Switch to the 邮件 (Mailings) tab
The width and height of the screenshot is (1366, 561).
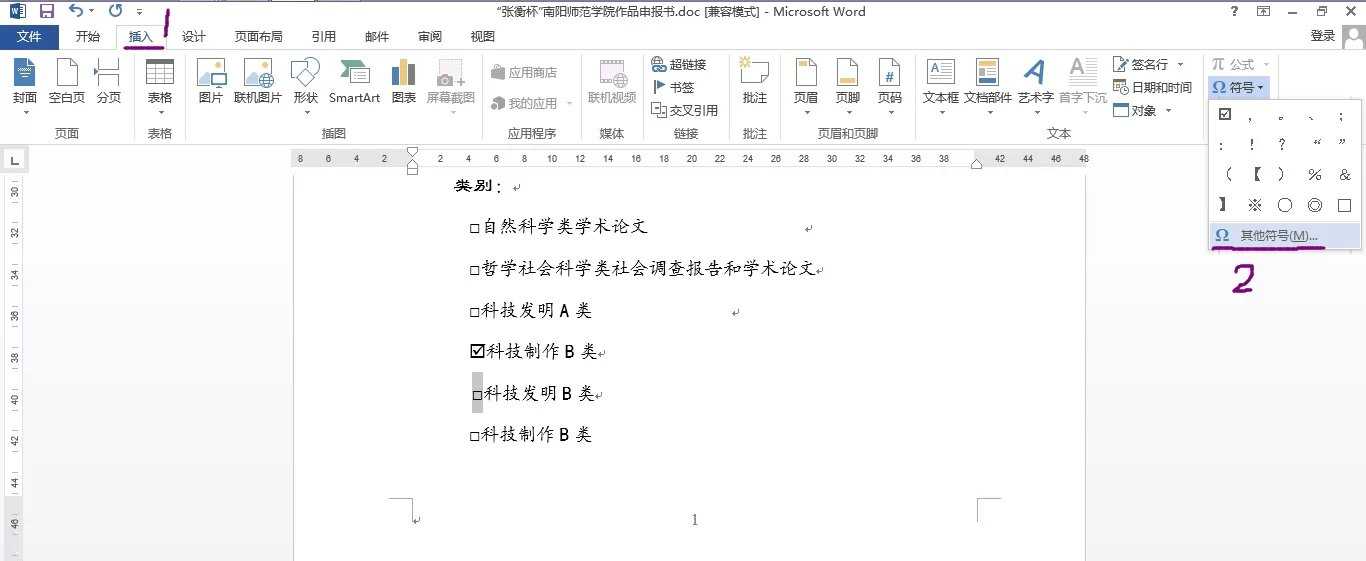[x=377, y=37]
